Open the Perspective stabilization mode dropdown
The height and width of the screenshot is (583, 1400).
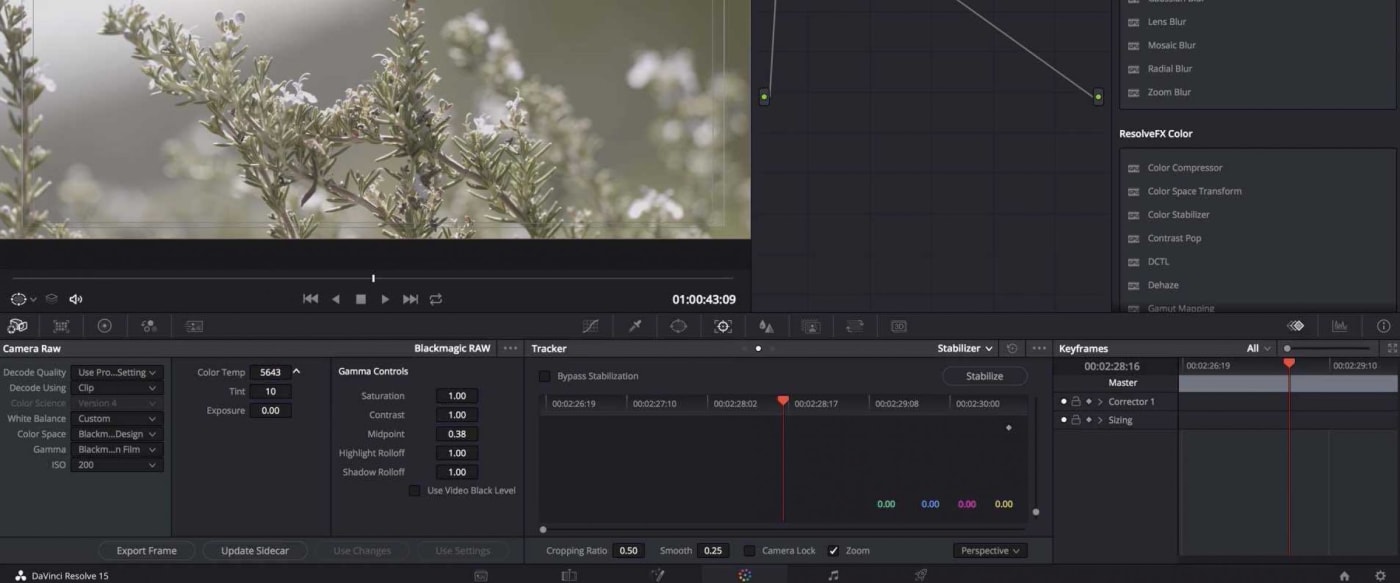point(989,551)
